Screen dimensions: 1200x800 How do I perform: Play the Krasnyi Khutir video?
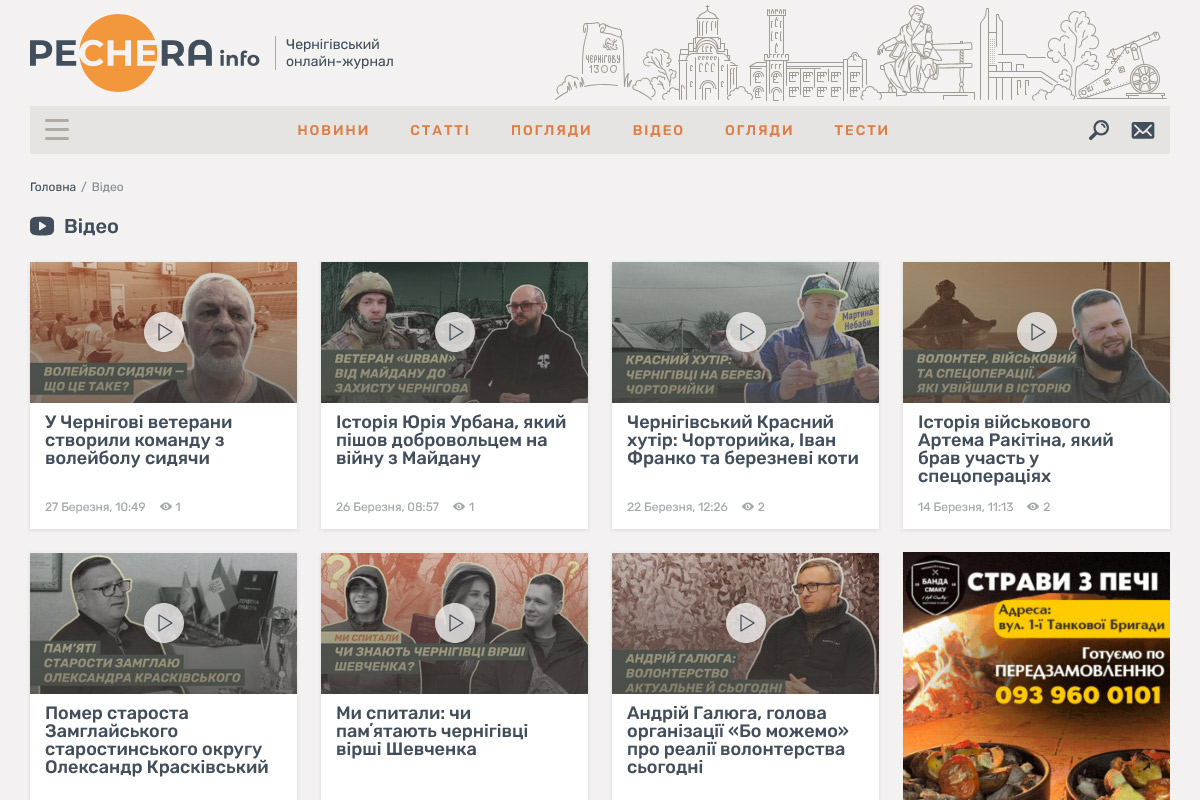click(746, 332)
